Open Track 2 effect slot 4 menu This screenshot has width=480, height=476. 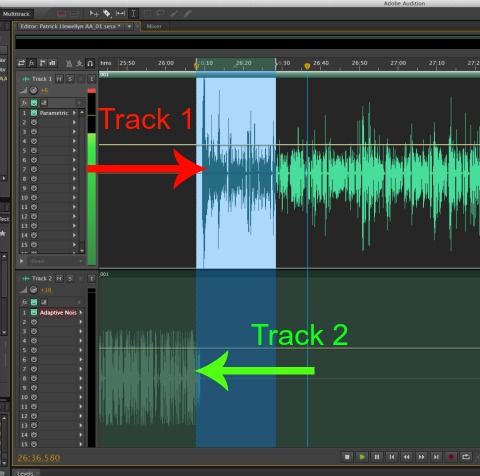[81, 341]
